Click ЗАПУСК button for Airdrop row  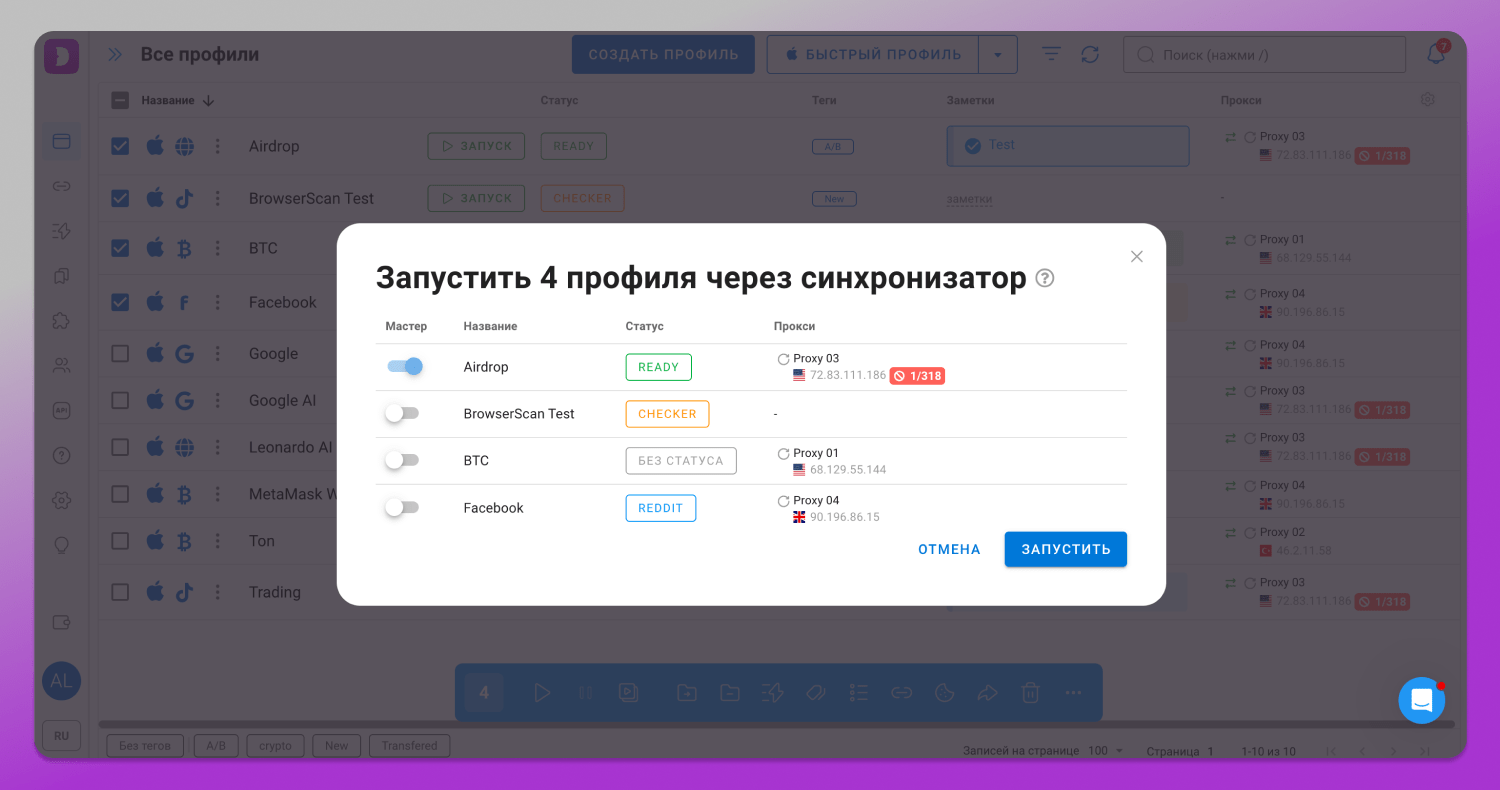(x=476, y=146)
